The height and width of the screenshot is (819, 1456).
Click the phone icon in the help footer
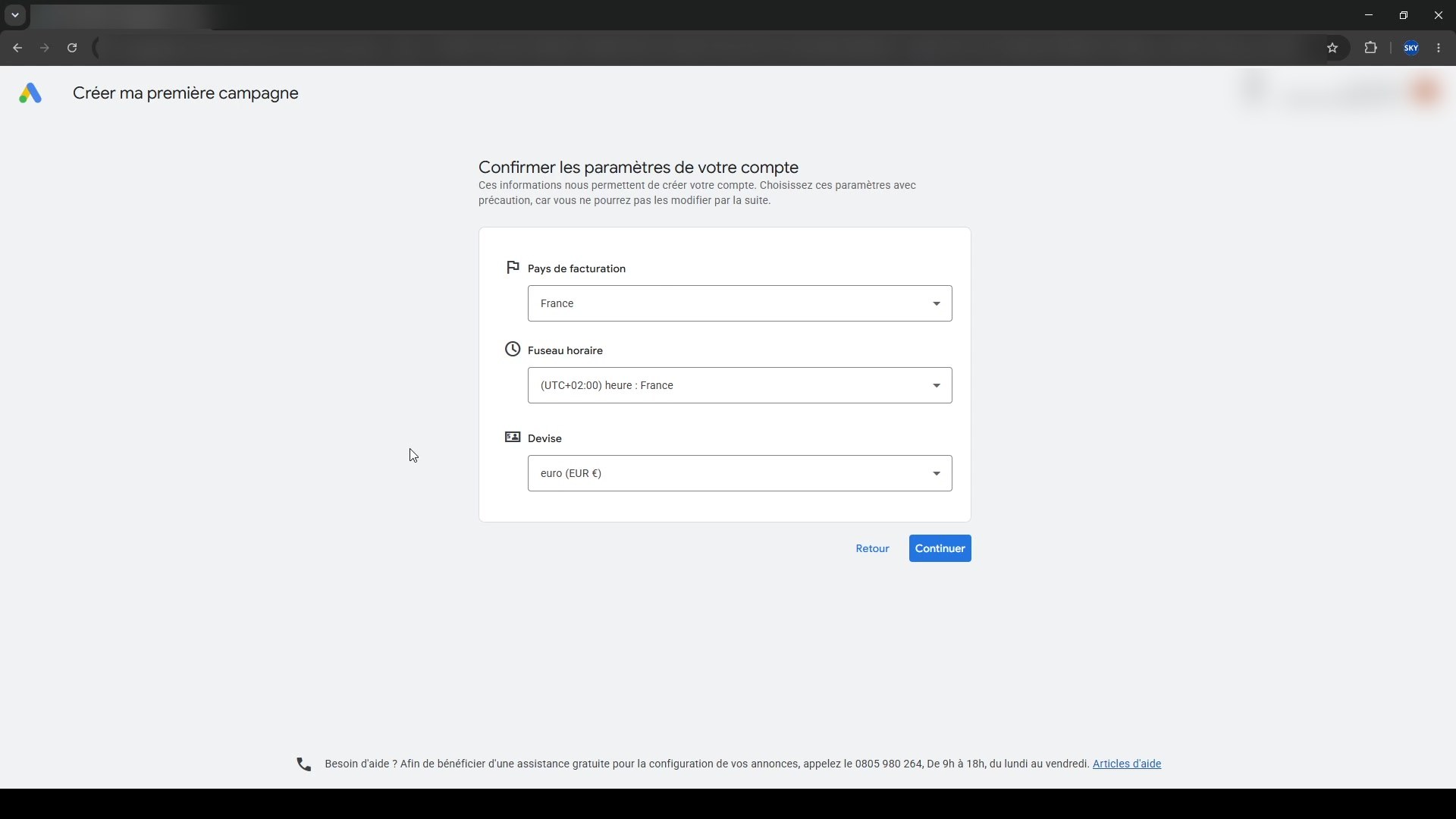(x=303, y=764)
